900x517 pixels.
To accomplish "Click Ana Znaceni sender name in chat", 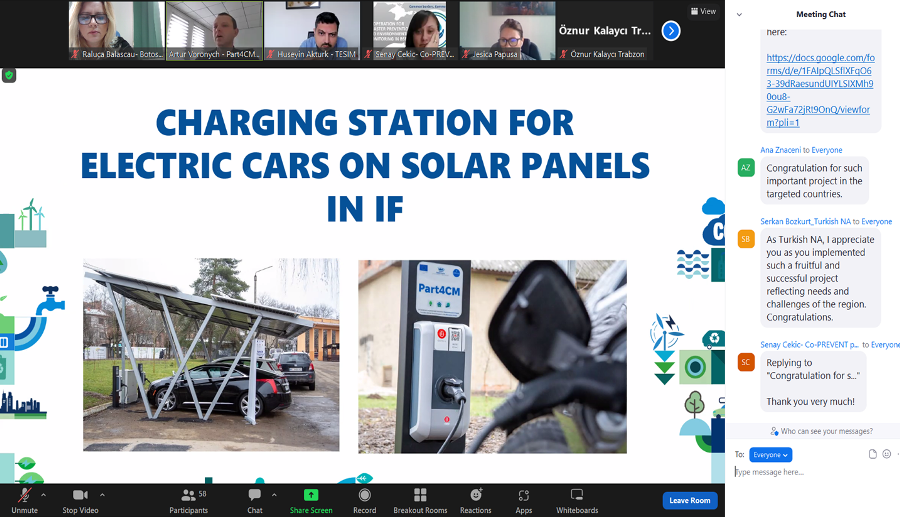I will coord(780,150).
